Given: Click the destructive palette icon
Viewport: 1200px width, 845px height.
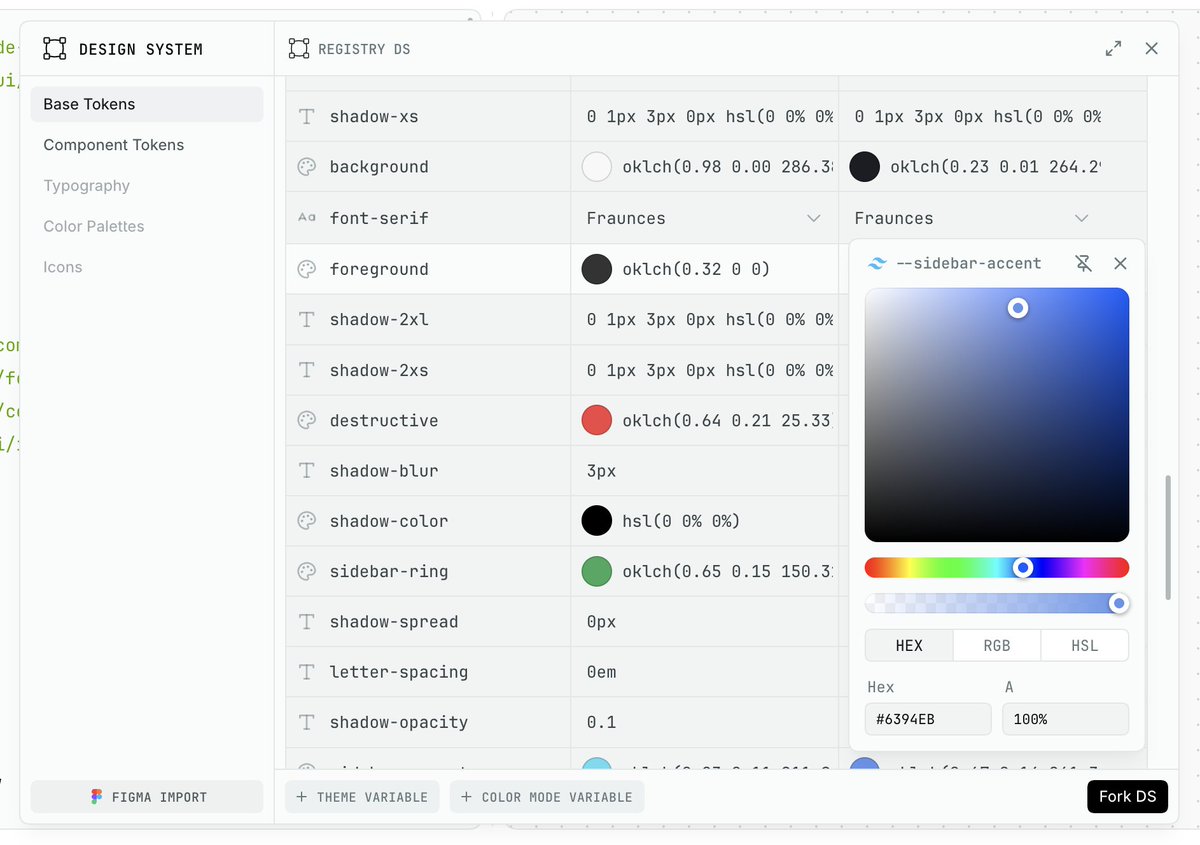Looking at the screenshot, I should pos(307,420).
